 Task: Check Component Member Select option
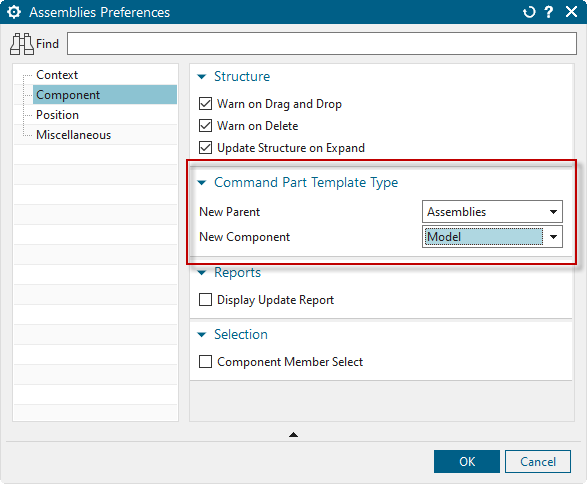[x=205, y=362]
